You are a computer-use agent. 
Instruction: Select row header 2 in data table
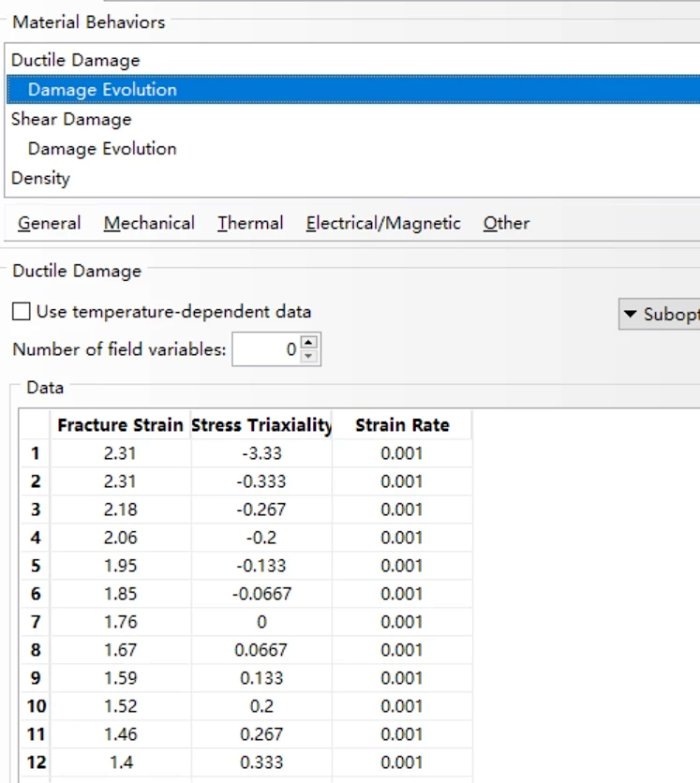(x=35, y=481)
